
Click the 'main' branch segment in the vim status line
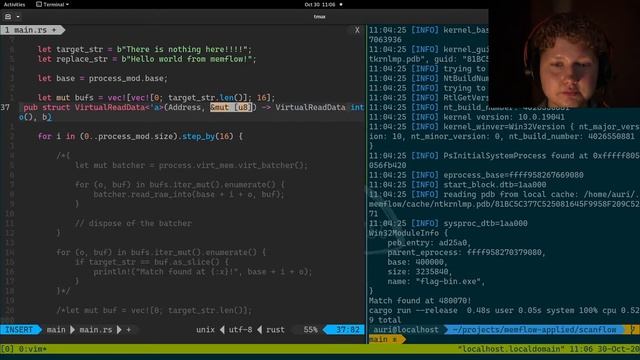coord(56,329)
